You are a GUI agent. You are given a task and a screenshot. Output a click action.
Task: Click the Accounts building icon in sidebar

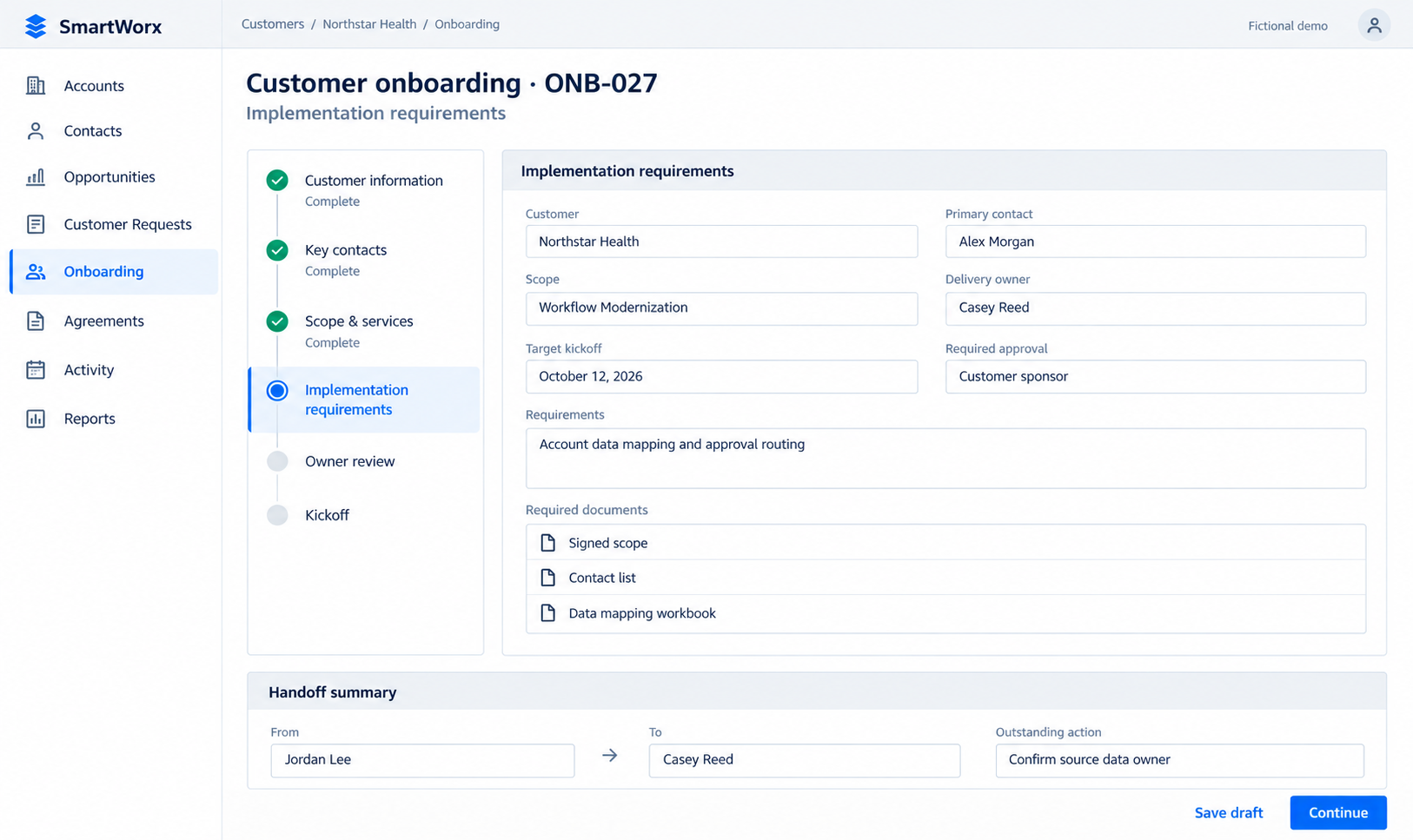click(36, 85)
